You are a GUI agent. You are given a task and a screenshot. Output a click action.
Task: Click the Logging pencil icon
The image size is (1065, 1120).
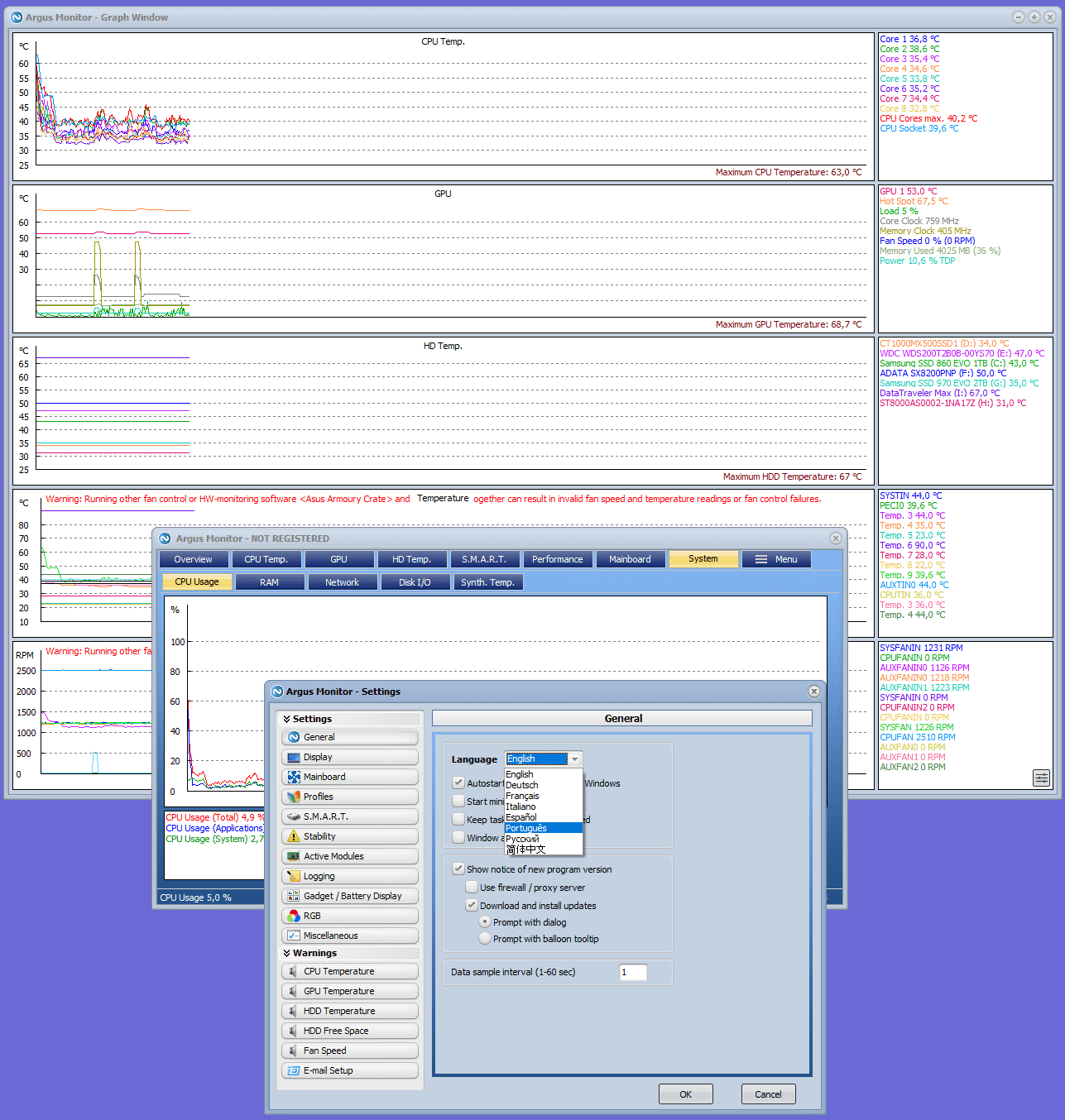point(293,876)
